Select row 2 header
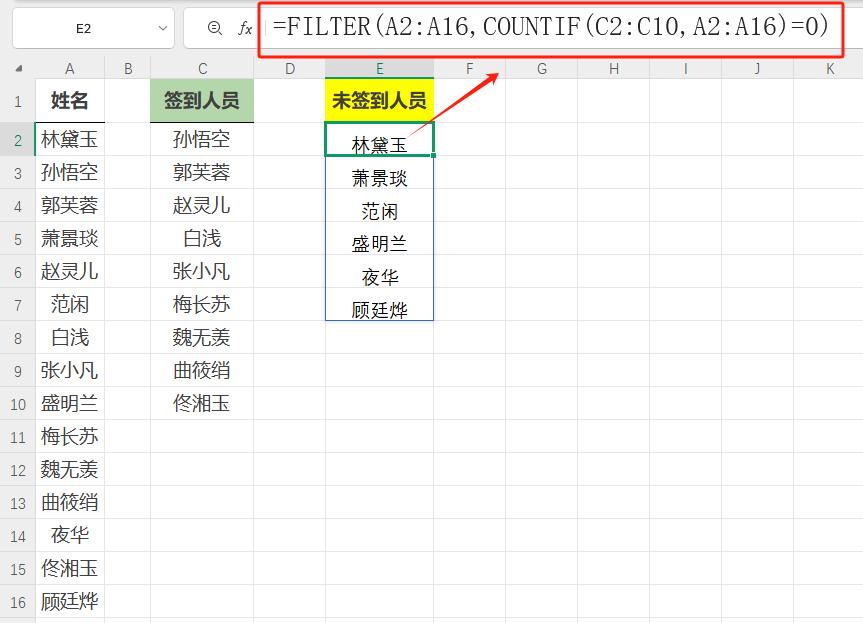This screenshot has width=863, height=623. (x=18, y=139)
